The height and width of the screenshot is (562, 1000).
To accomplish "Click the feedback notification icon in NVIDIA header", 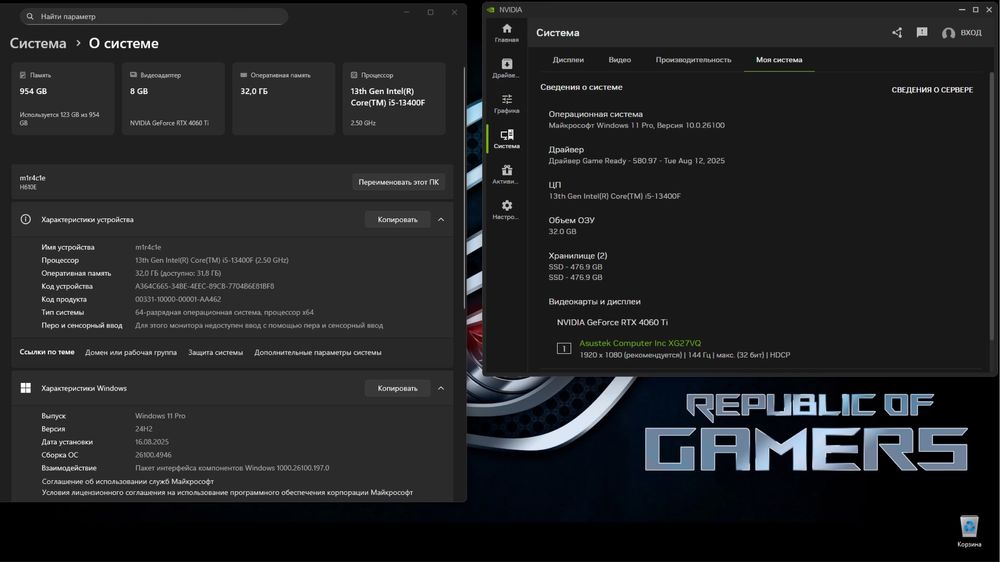I will point(922,33).
